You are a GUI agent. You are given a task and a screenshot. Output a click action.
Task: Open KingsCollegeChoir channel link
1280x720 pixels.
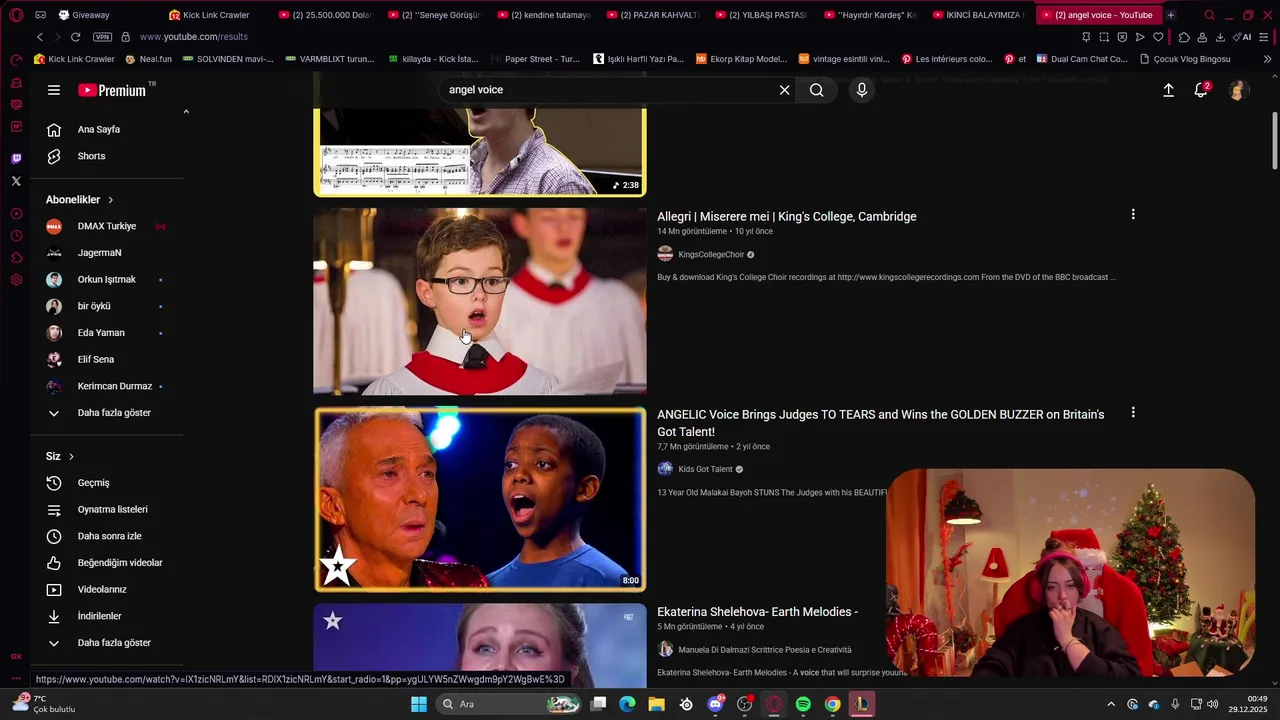711,255
